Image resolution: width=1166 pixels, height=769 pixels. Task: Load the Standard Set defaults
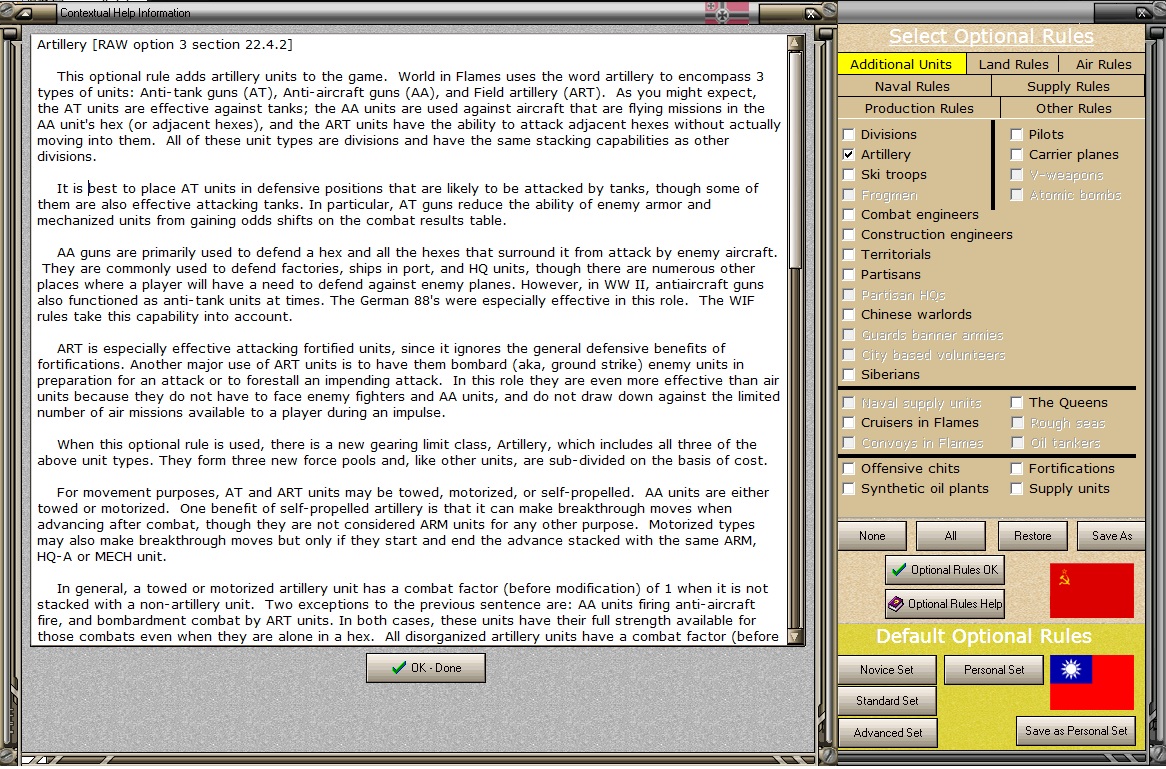tap(886, 701)
